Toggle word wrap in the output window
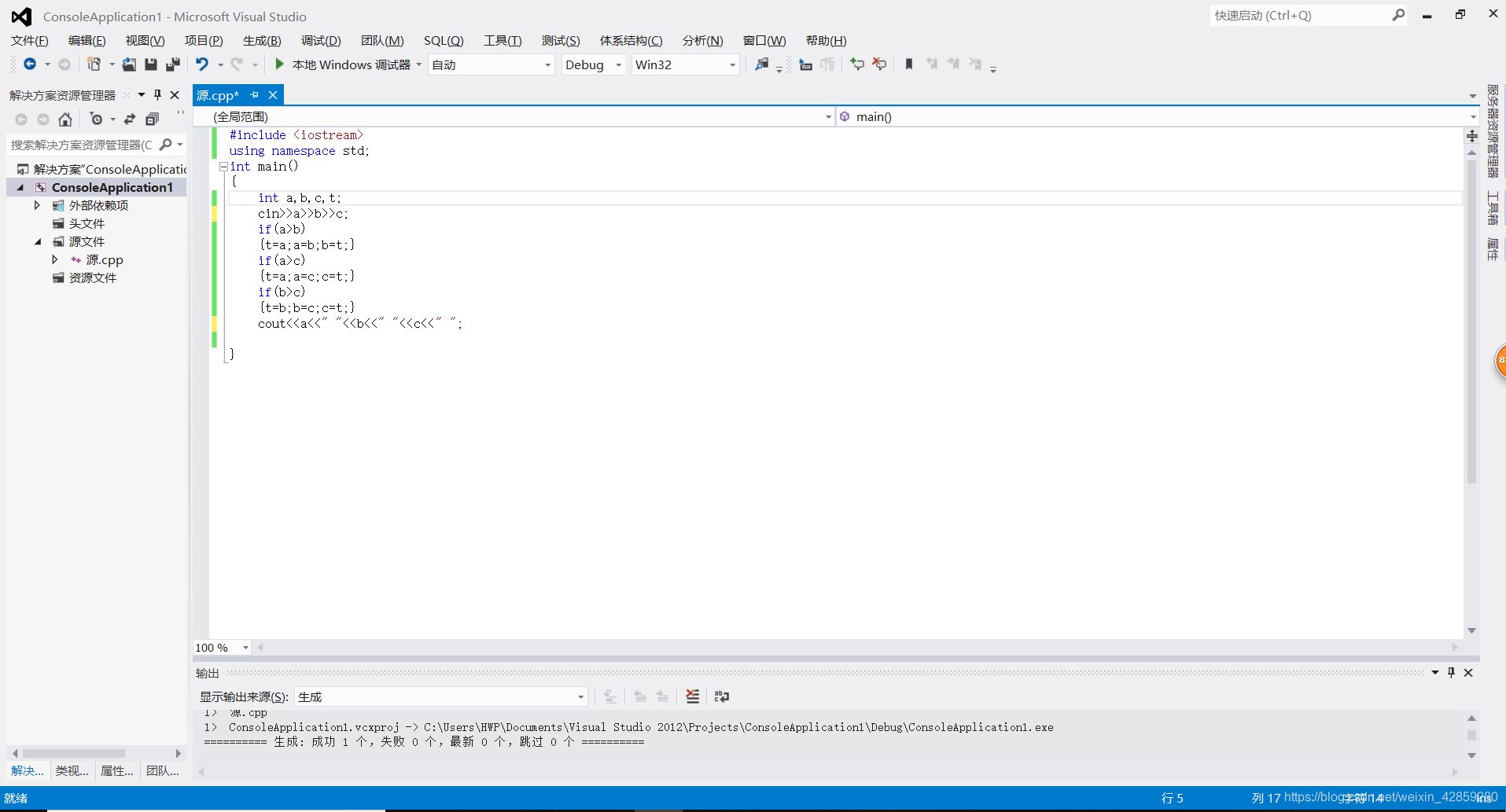Image resolution: width=1506 pixels, height=812 pixels. pyautogui.click(x=721, y=696)
